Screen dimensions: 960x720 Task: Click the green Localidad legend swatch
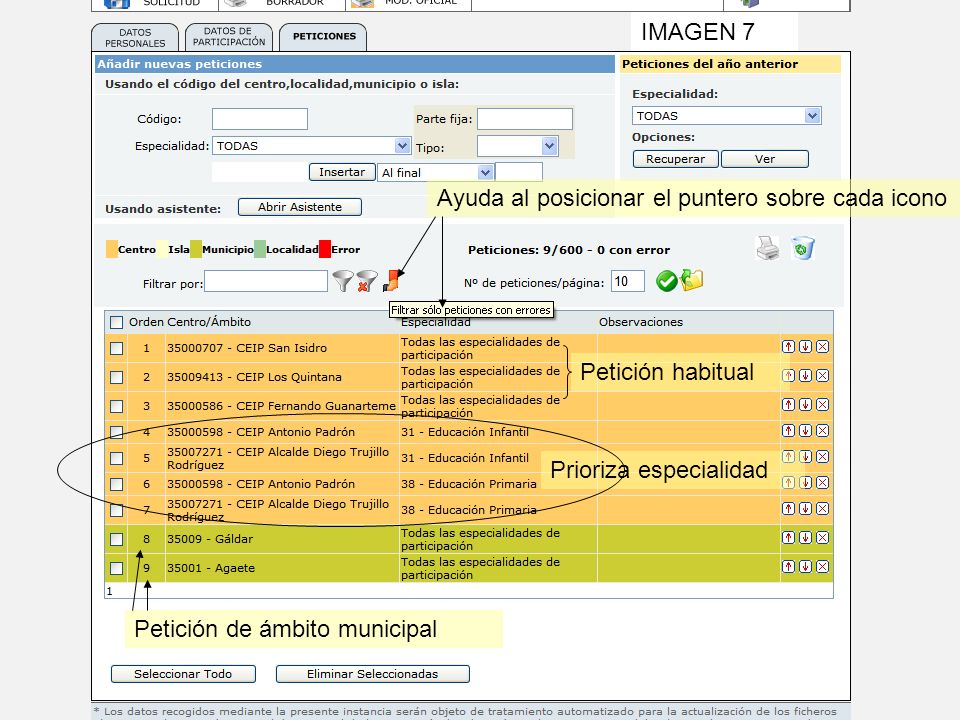pos(260,249)
